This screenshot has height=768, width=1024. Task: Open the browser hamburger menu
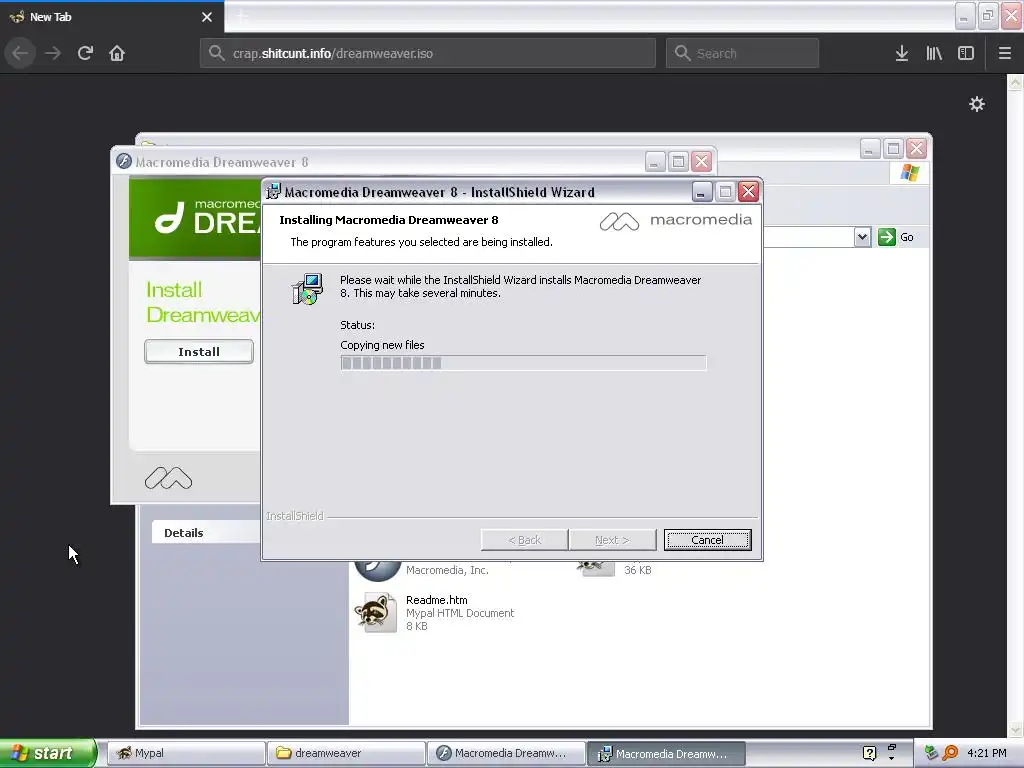click(x=1004, y=53)
